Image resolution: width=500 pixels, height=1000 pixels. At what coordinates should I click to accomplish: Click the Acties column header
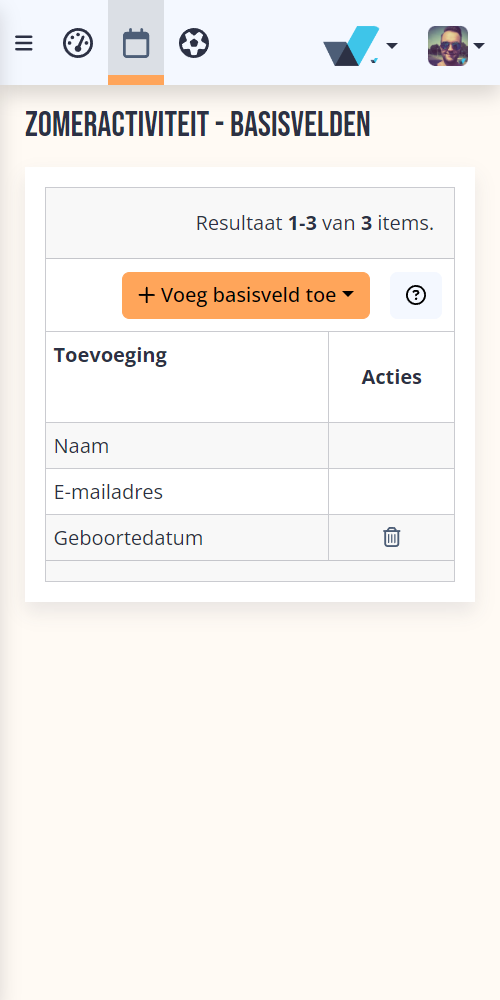(x=392, y=377)
